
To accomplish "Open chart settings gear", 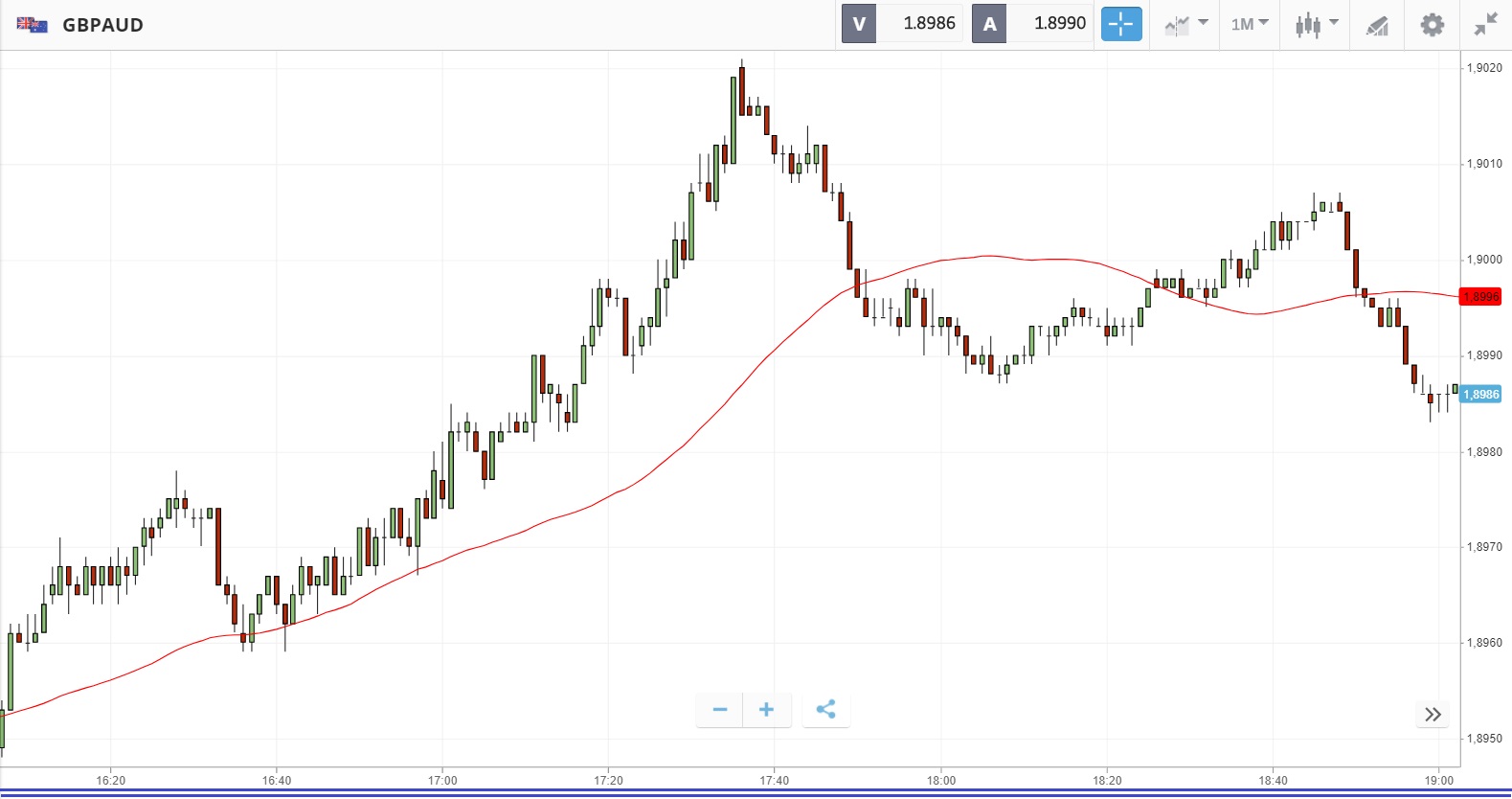I will tap(1432, 25).
